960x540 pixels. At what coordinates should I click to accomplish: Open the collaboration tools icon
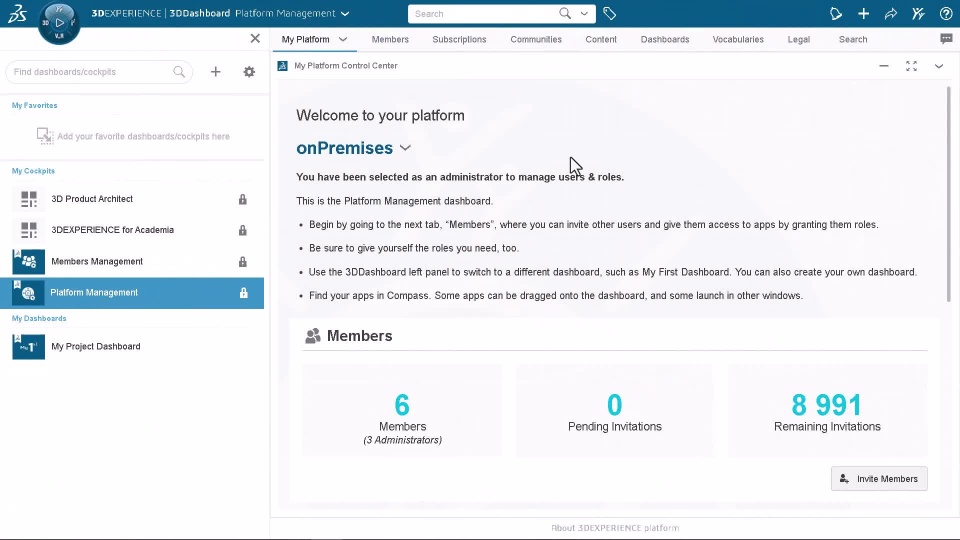click(918, 13)
